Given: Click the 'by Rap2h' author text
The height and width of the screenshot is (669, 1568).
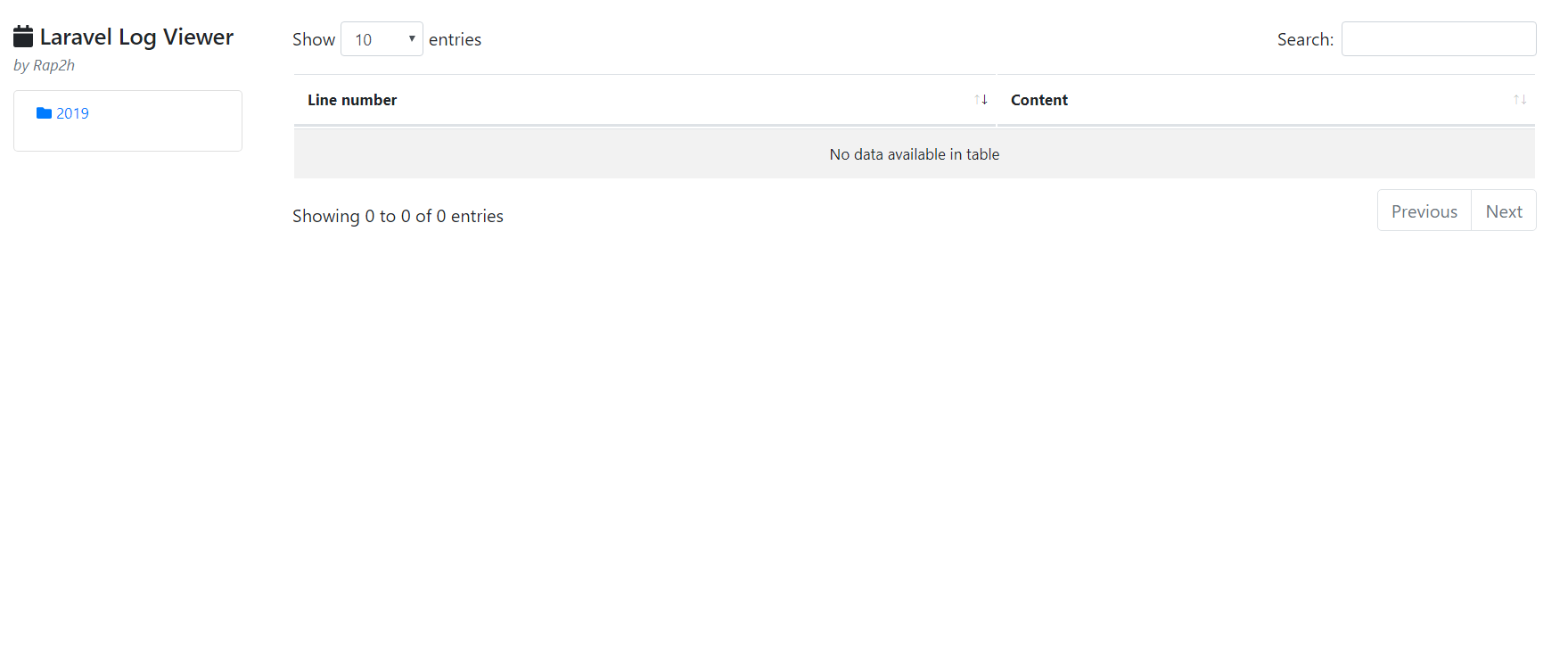Looking at the screenshot, I should point(44,65).
